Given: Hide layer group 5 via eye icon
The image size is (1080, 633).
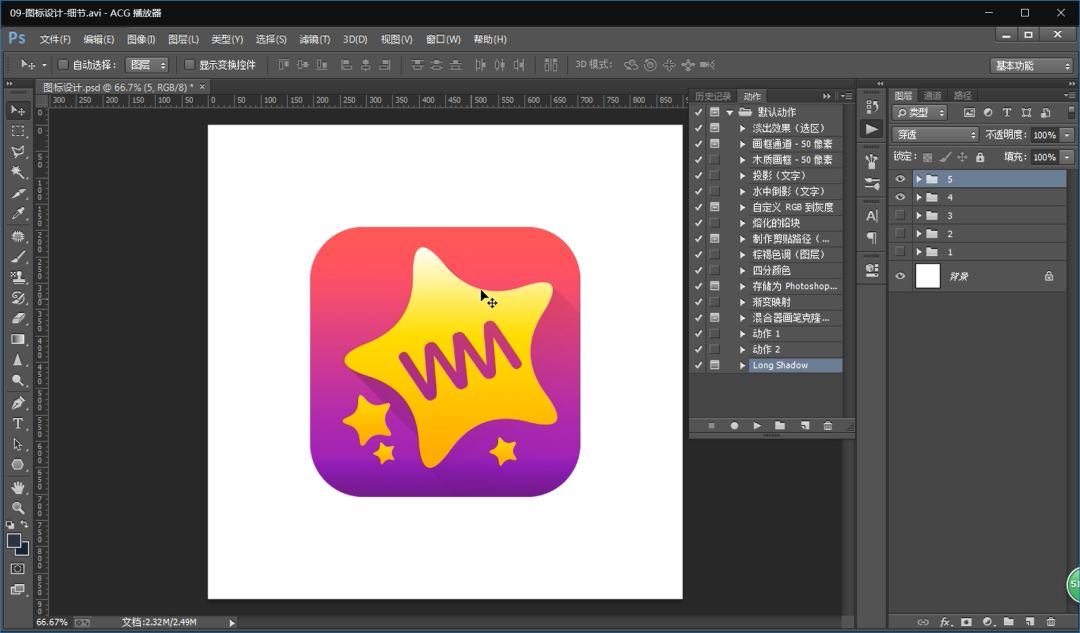Looking at the screenshot, I should (x=900, y=179).
